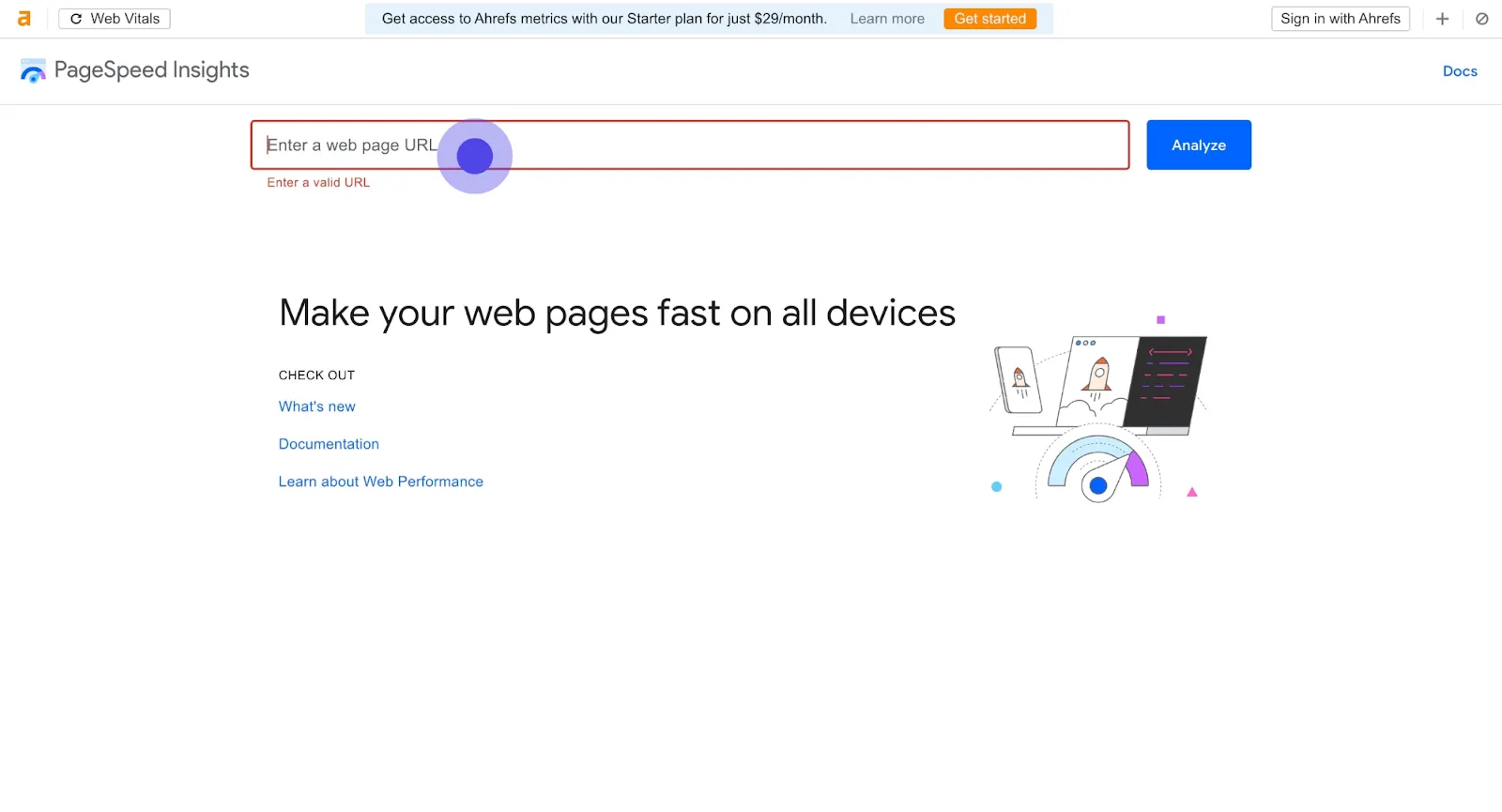1502x812 pixels.
Task: Click the 'Make your web pages fast' heading
Action: click(617, 314)
